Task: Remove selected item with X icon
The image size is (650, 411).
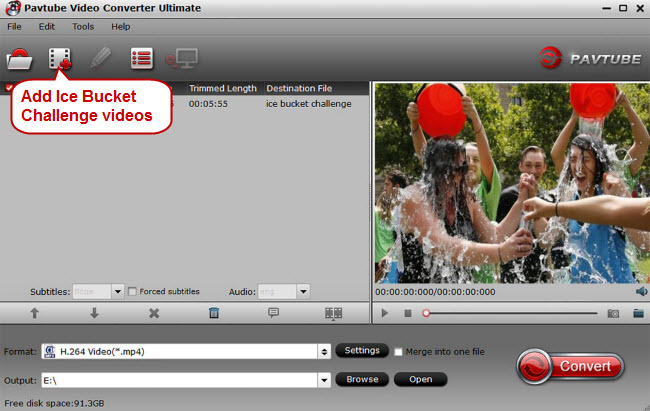Action: pos(154,313)
